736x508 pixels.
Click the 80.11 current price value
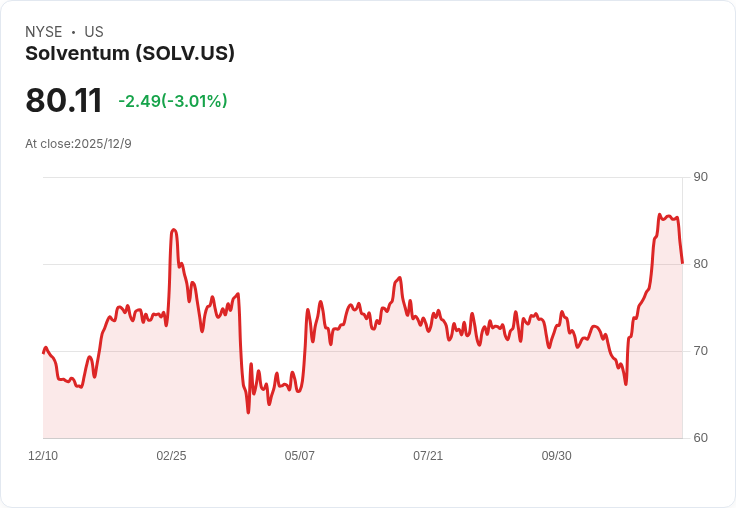pyautogui.click(x=64, y=100)
